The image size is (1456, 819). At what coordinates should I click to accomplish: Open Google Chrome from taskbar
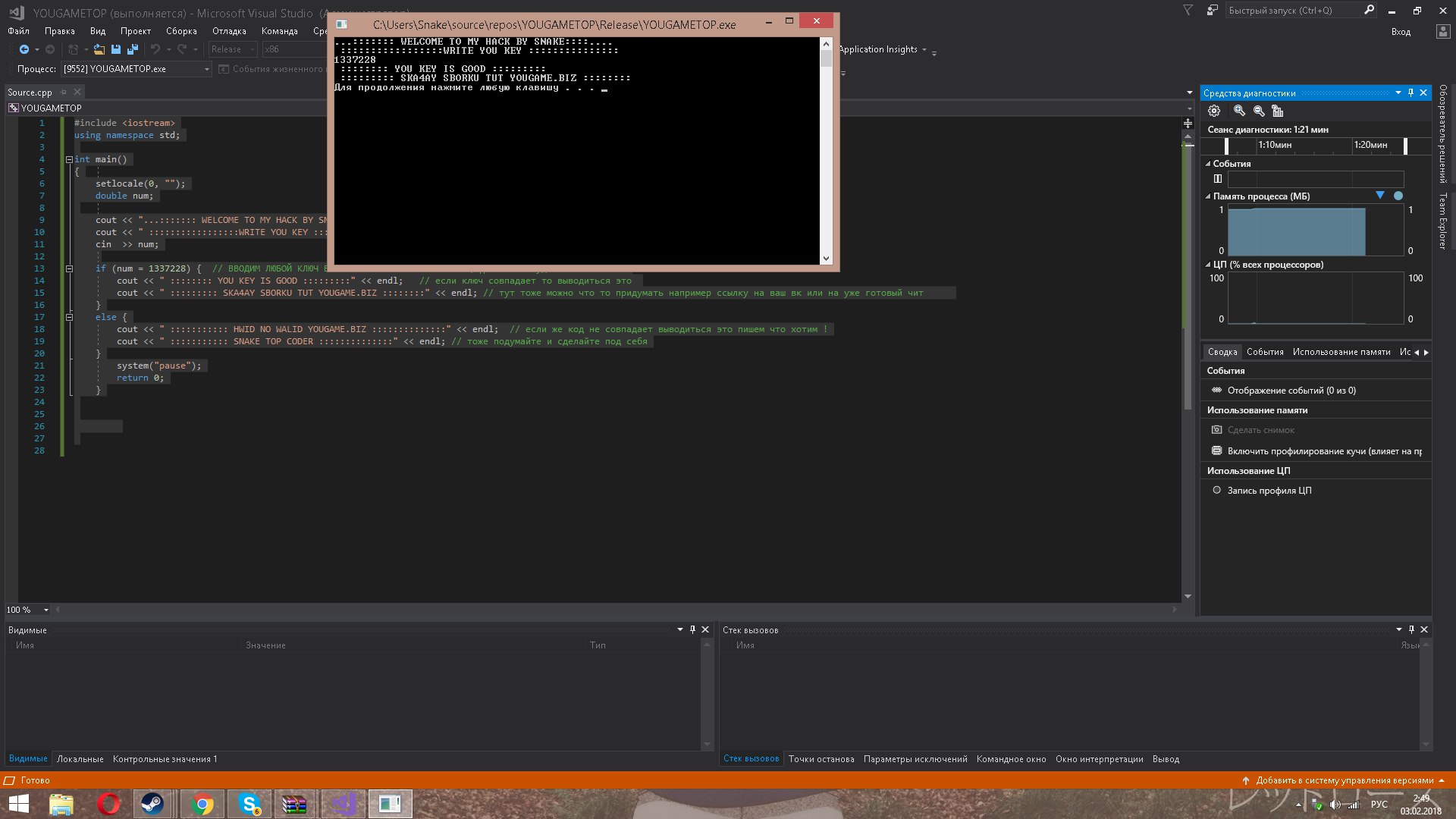coord(202,804)
